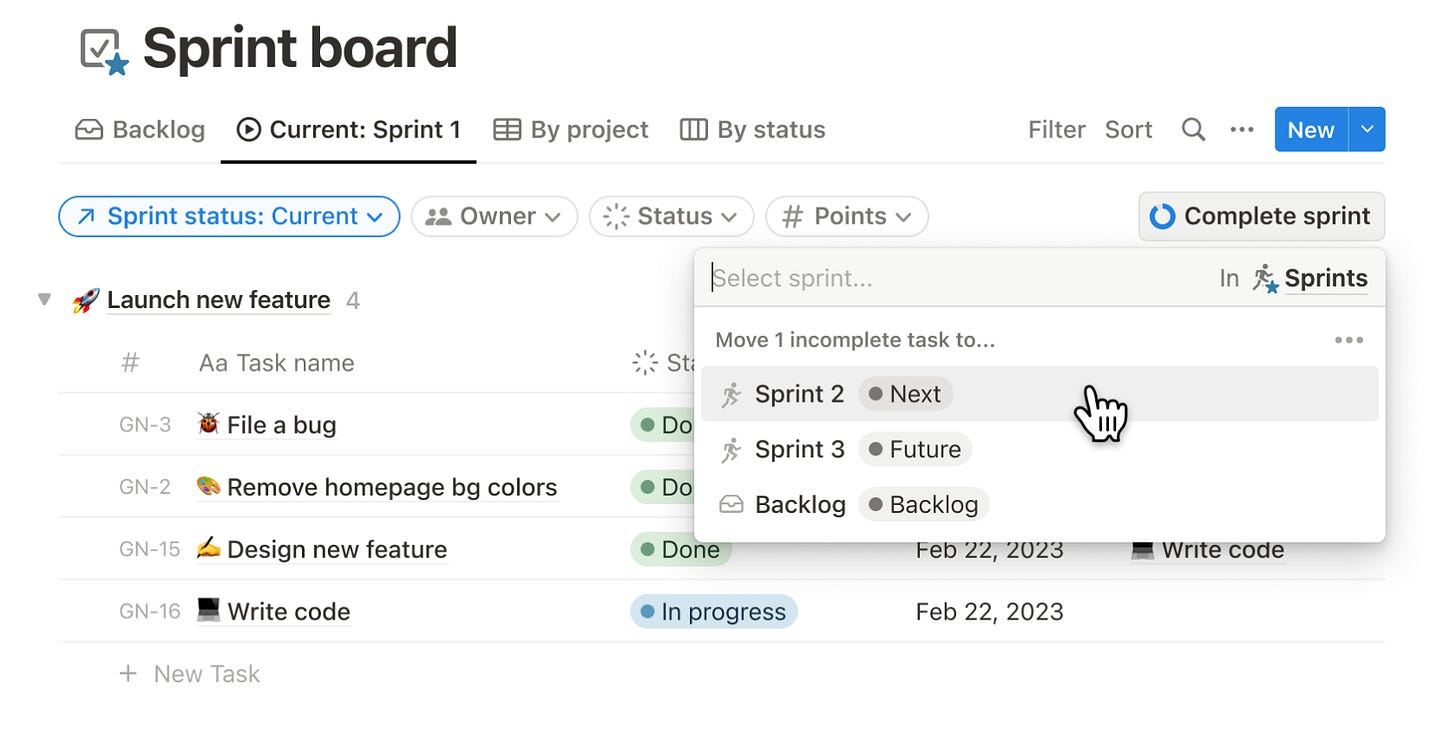The height and width of the screenshot is (729, 1456).
Task: Select Sprint 2 Next in the list
Action: [1040, 394]
